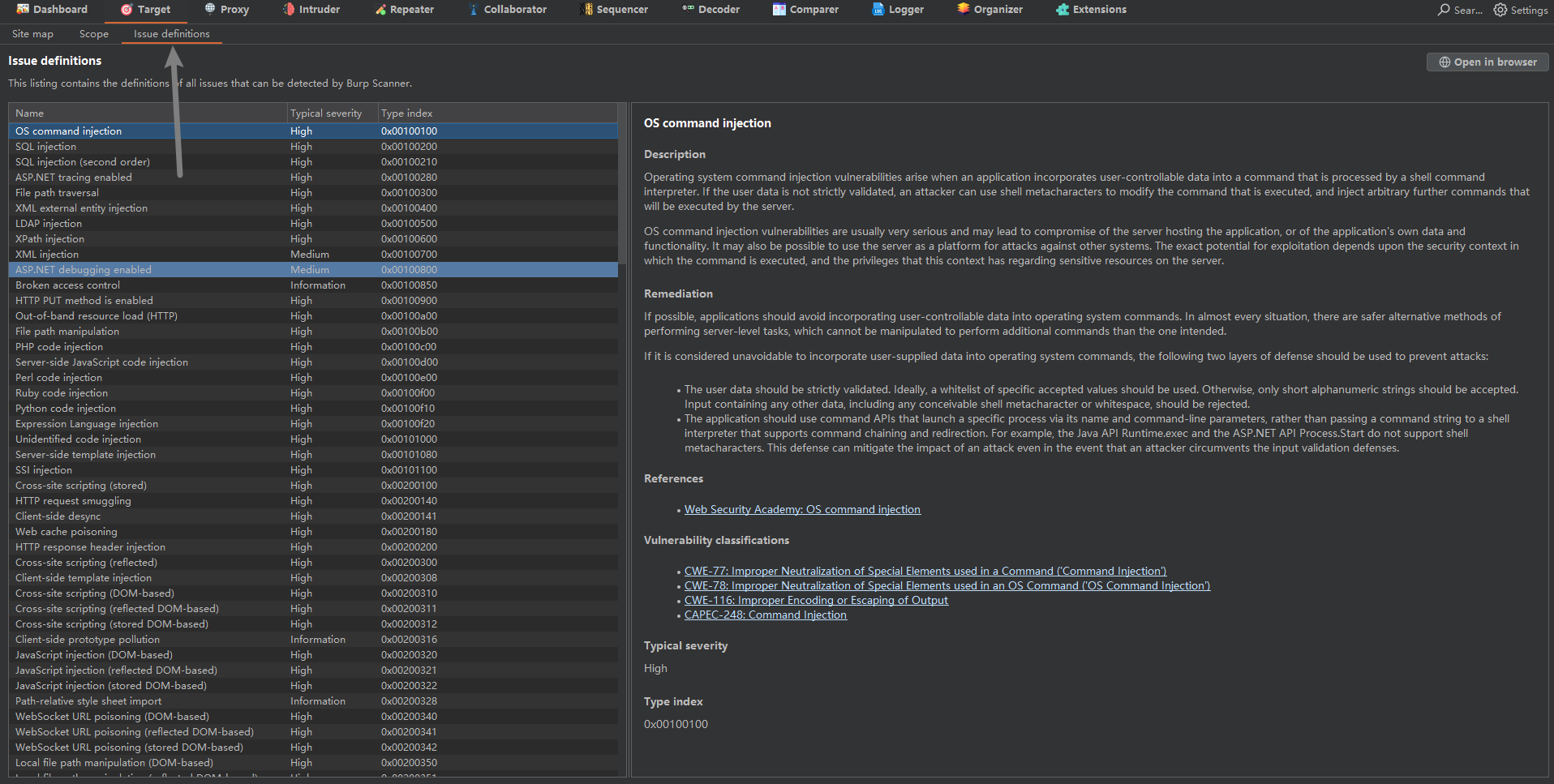
Task: Click type index 0x00100850 cell
Action: click(x=409, y=285)
